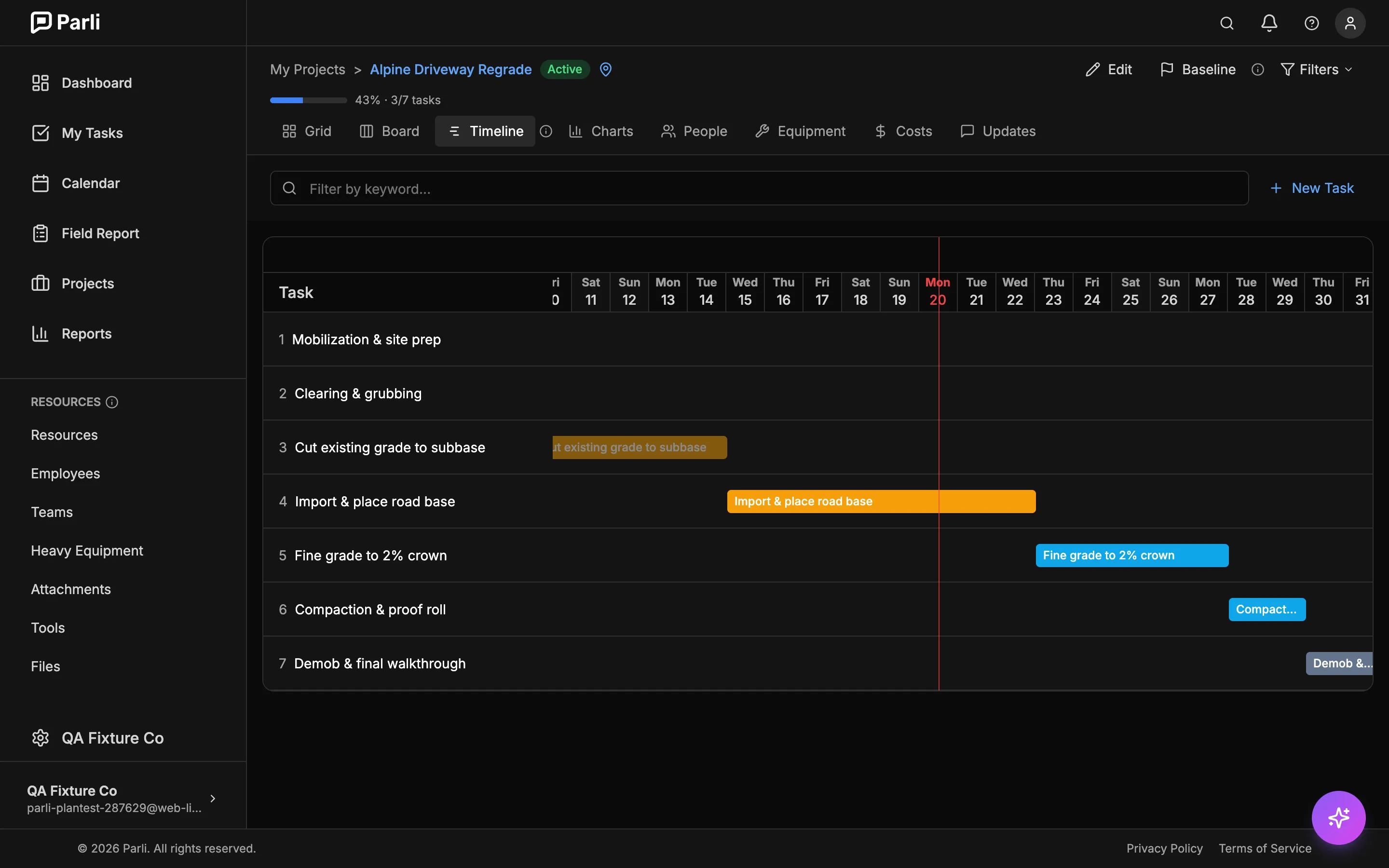Select task row Compaction & proof roll
This screenshot has width=1389, height=868.
817,609
